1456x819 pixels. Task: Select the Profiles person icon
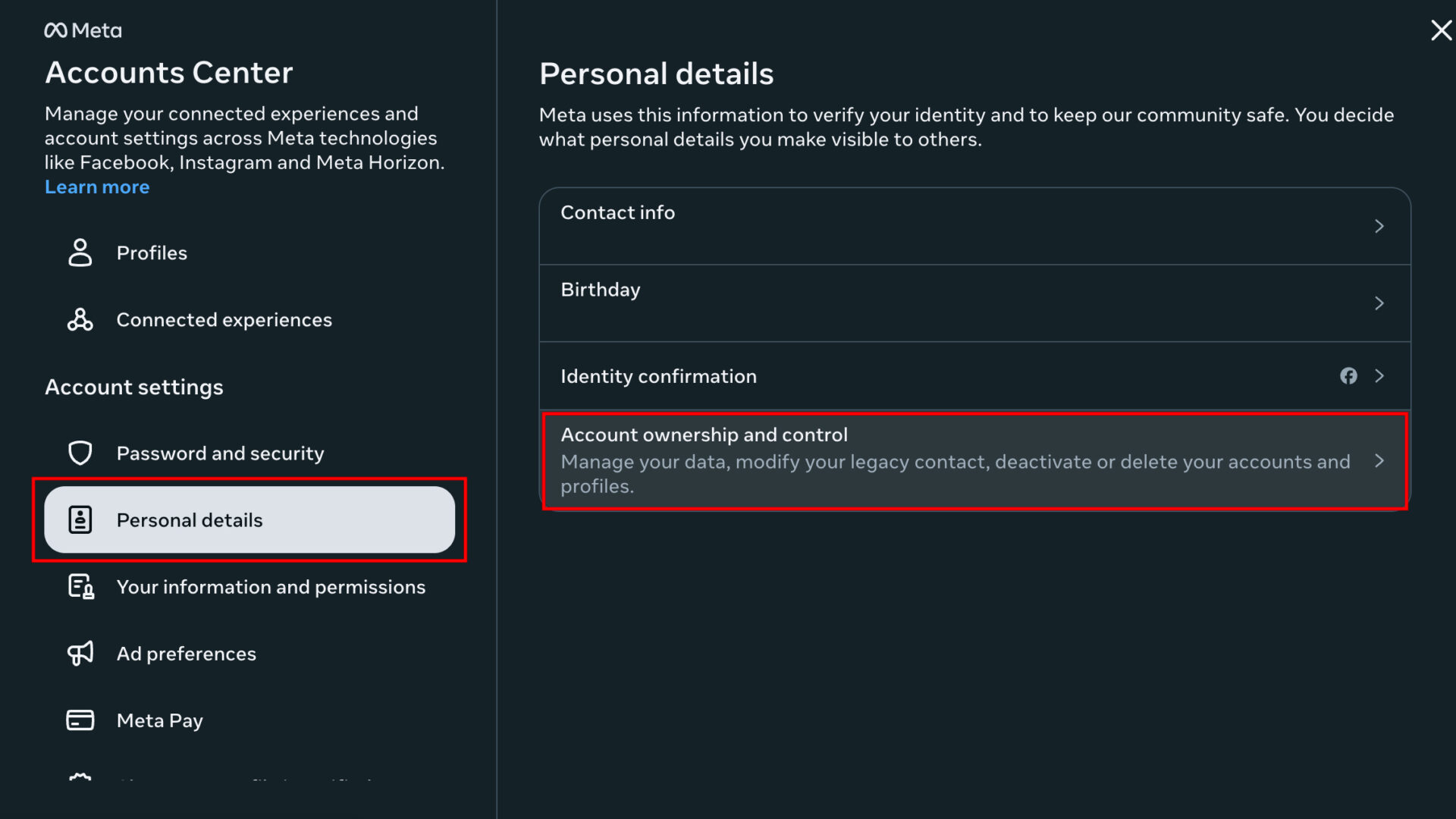click(x=80, y=253)
